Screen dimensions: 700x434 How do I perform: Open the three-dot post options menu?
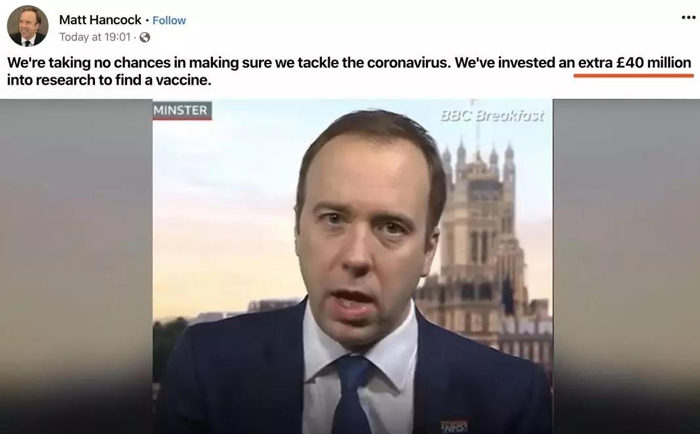(x=688, y=17)
